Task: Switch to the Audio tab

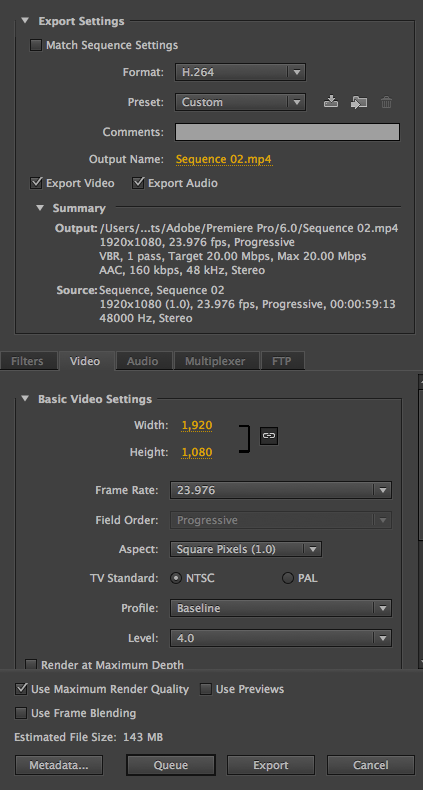Action: [x=143, y=361]
